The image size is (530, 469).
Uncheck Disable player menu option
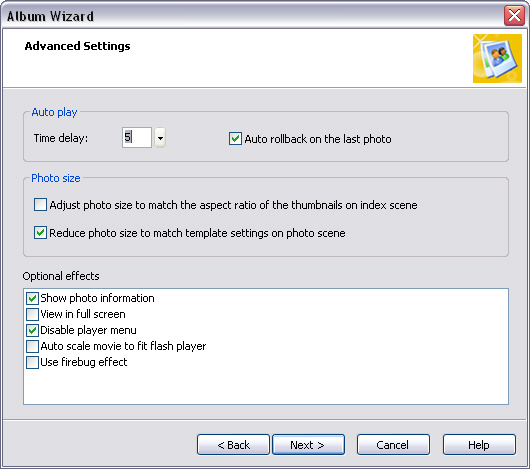(32, 330)
